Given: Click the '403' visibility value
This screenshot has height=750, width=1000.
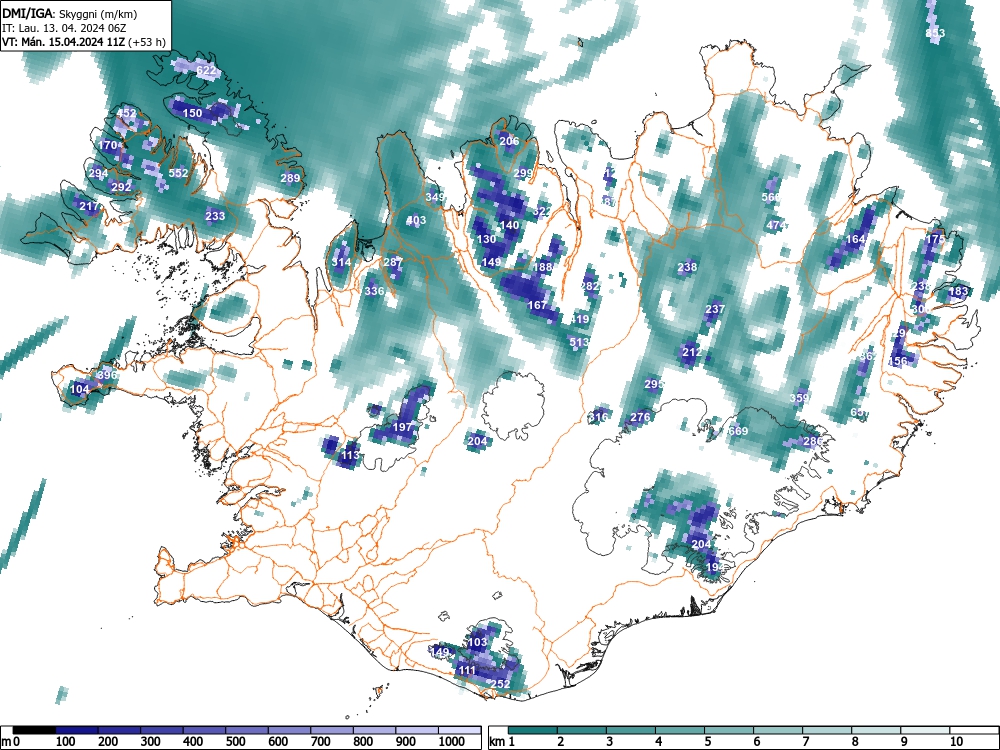Looking at the screenshot, I should point(416,220).
